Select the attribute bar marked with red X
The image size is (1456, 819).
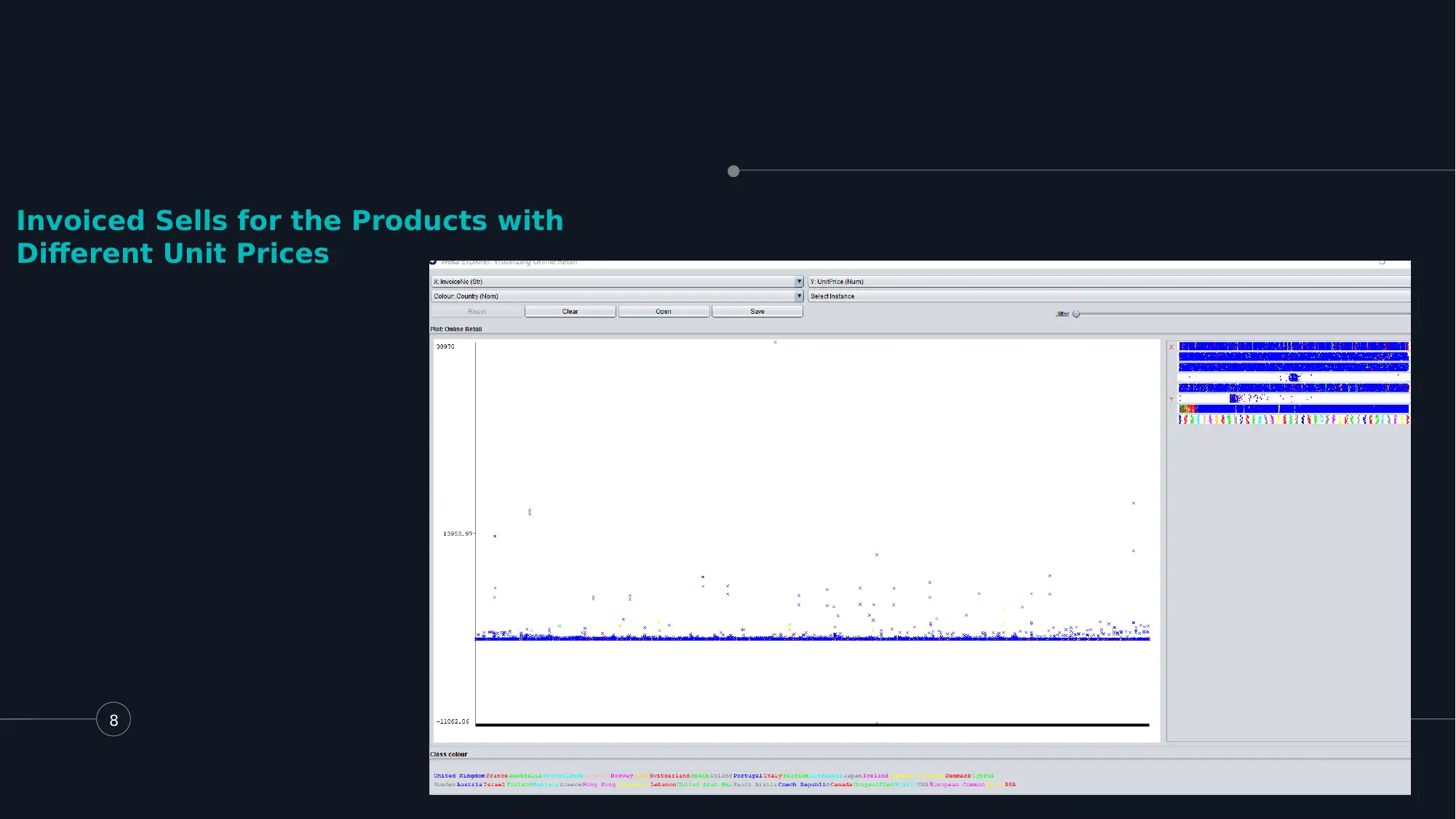coord(1294,347)
